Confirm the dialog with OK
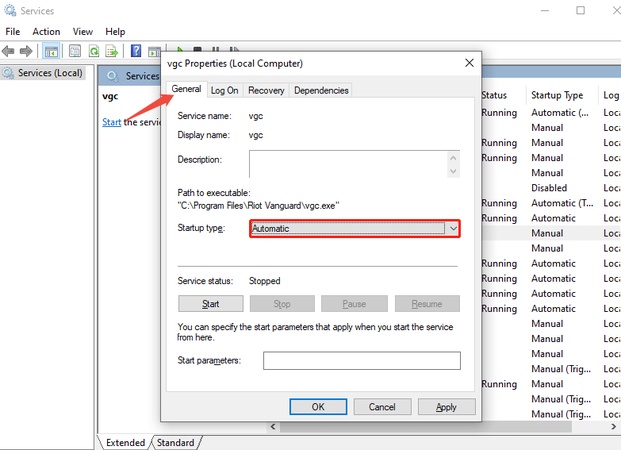This screenshot has width=621, height=450. [318, 407]
